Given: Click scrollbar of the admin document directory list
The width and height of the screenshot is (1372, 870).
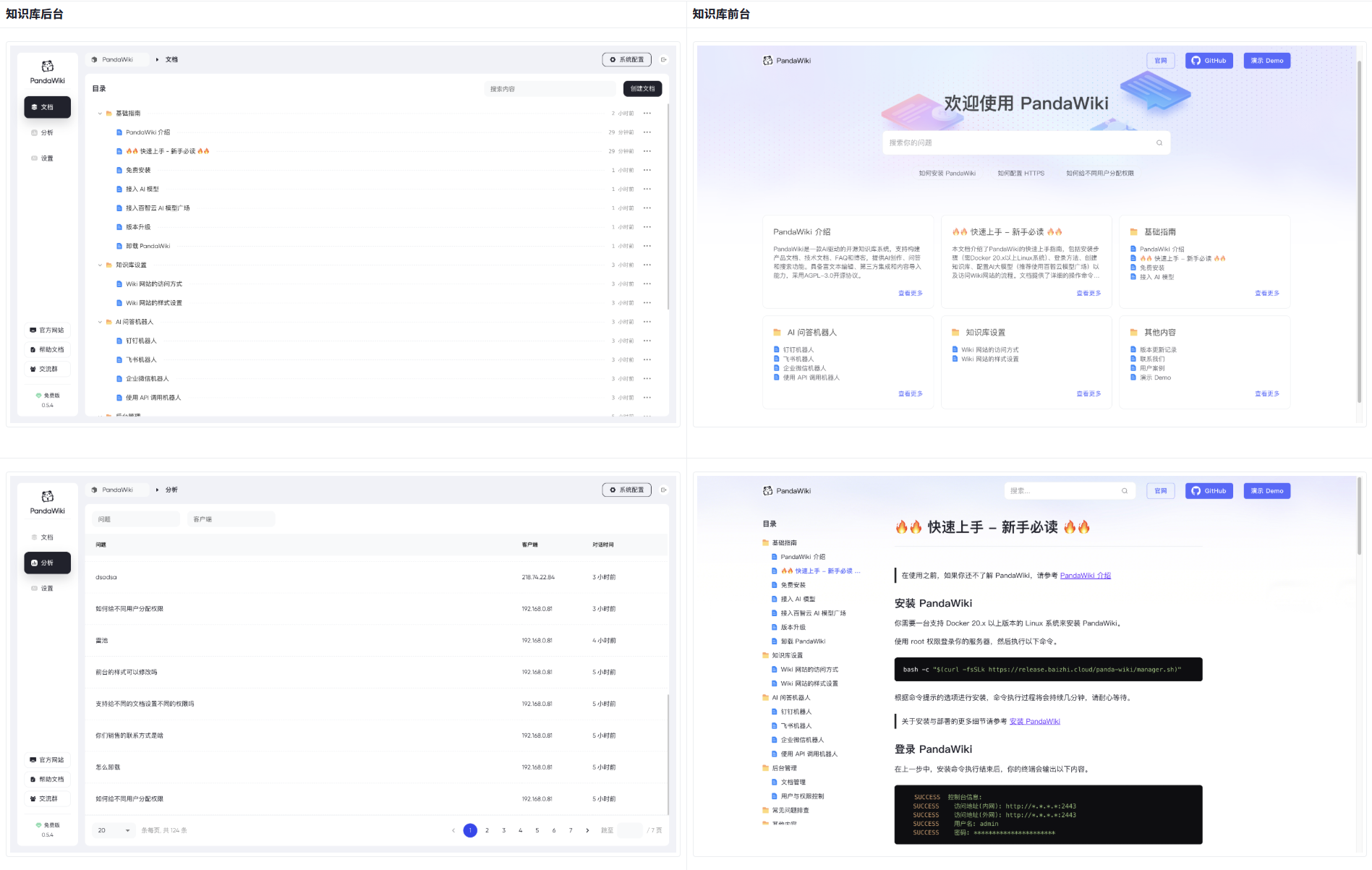Looking at the screenshot, I should (668, 206).
